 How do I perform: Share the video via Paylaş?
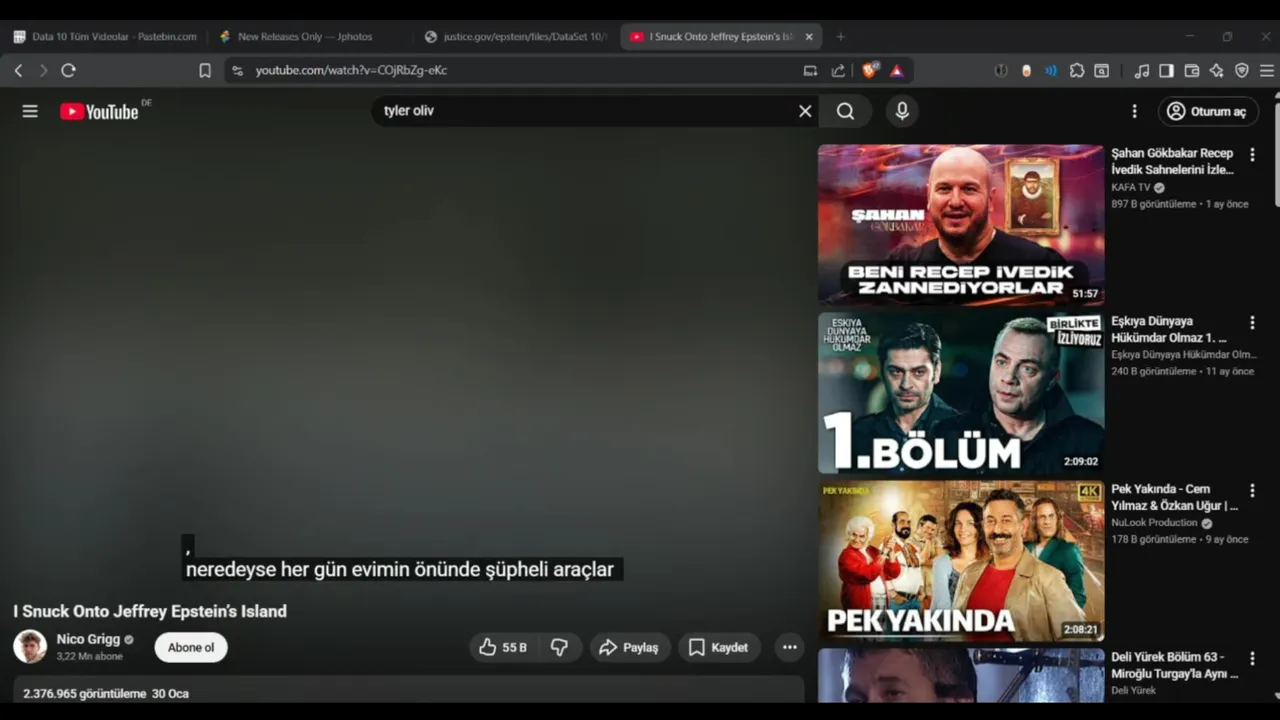coord(630,647)
